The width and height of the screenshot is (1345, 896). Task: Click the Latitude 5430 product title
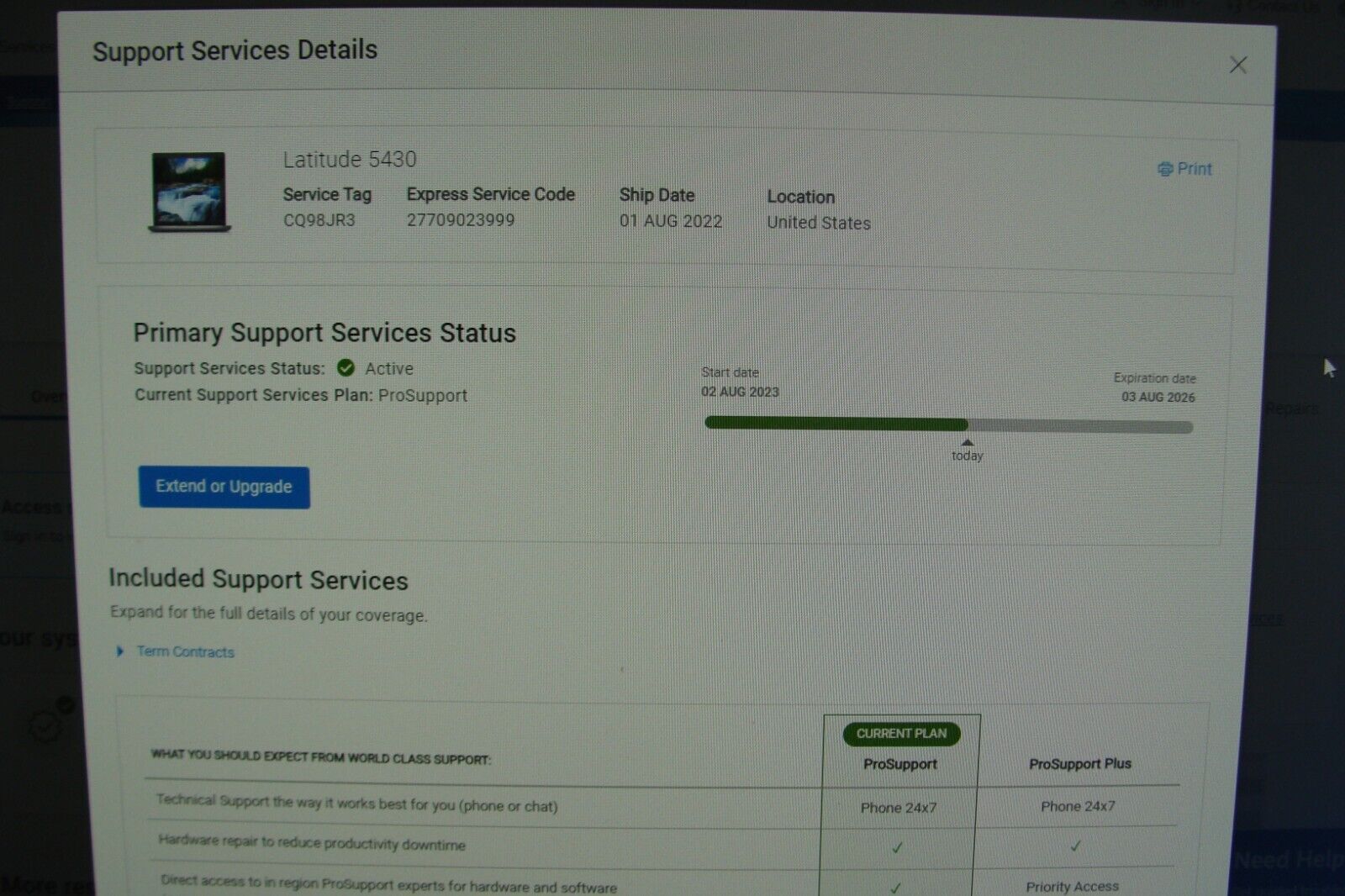point(350,159)
